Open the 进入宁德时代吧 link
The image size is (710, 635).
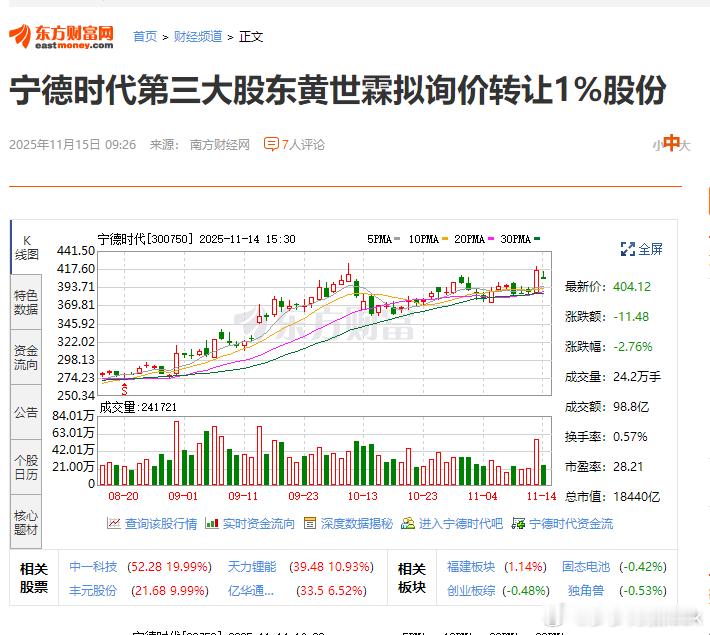tap(461, 524)
